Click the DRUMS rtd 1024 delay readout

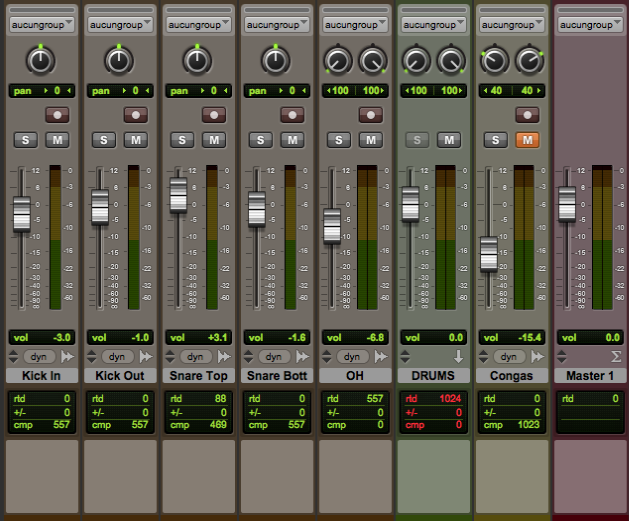click(433, 399)
